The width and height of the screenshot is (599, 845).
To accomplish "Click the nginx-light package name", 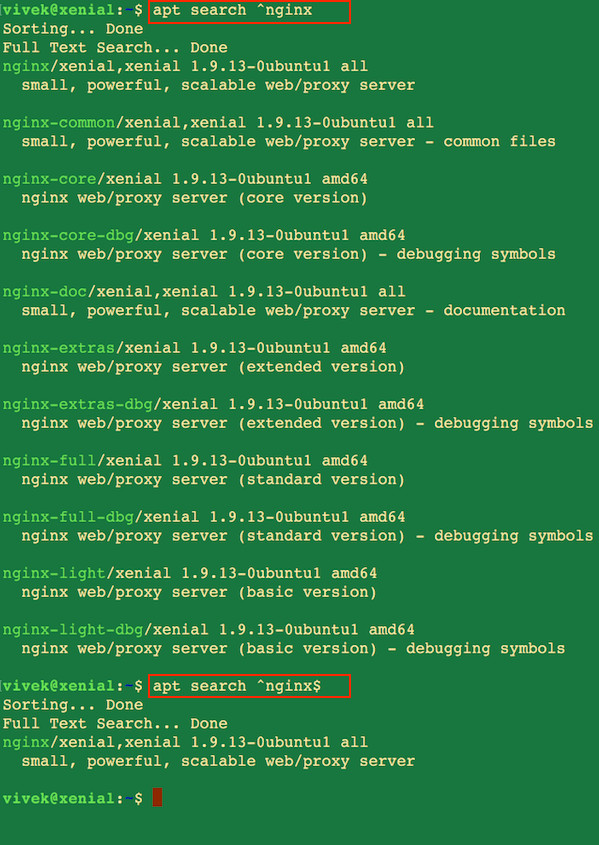I will 54,573.
